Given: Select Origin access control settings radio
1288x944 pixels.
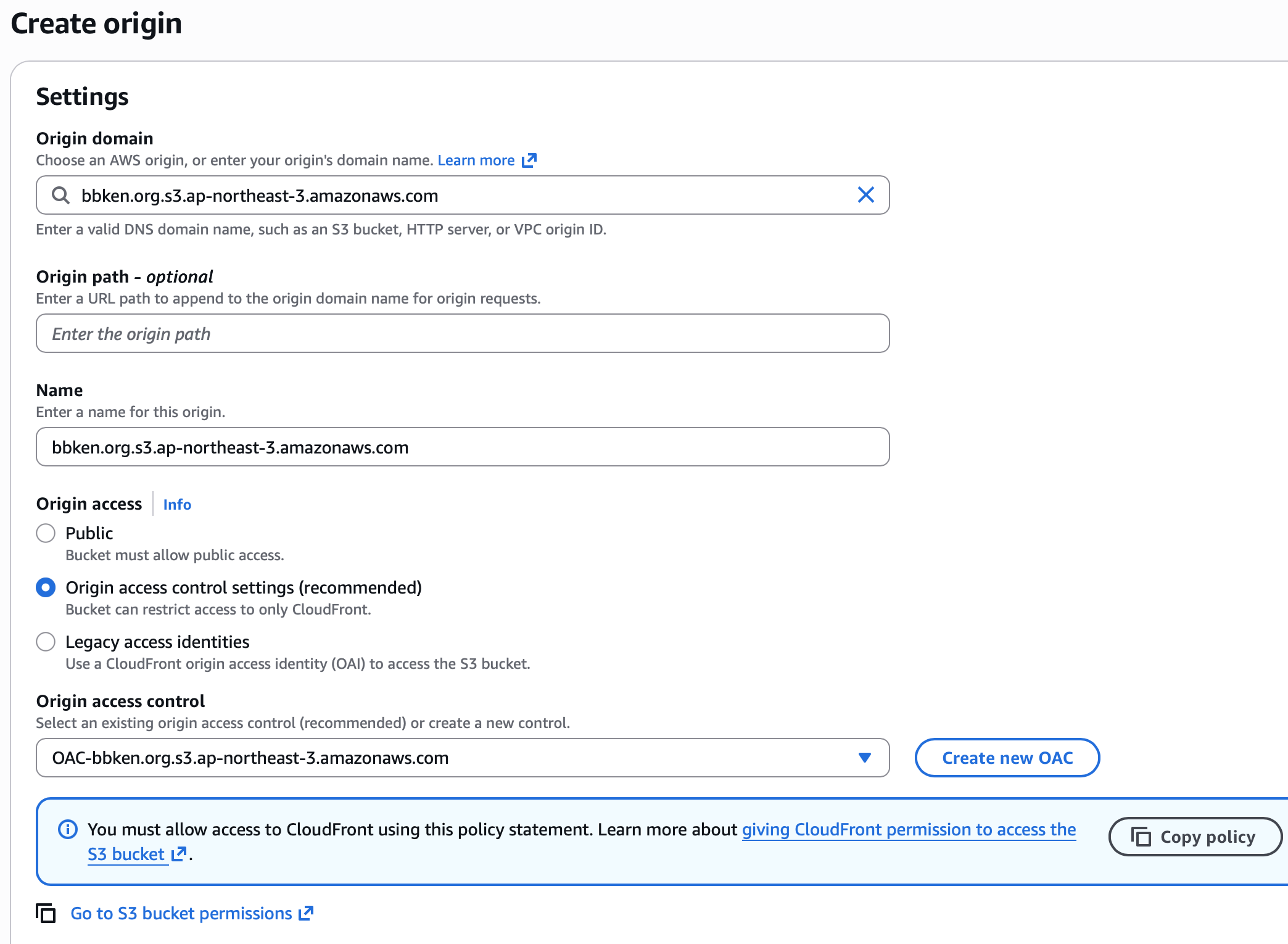Looking at the screenshot, I should [x=46, y=587].
